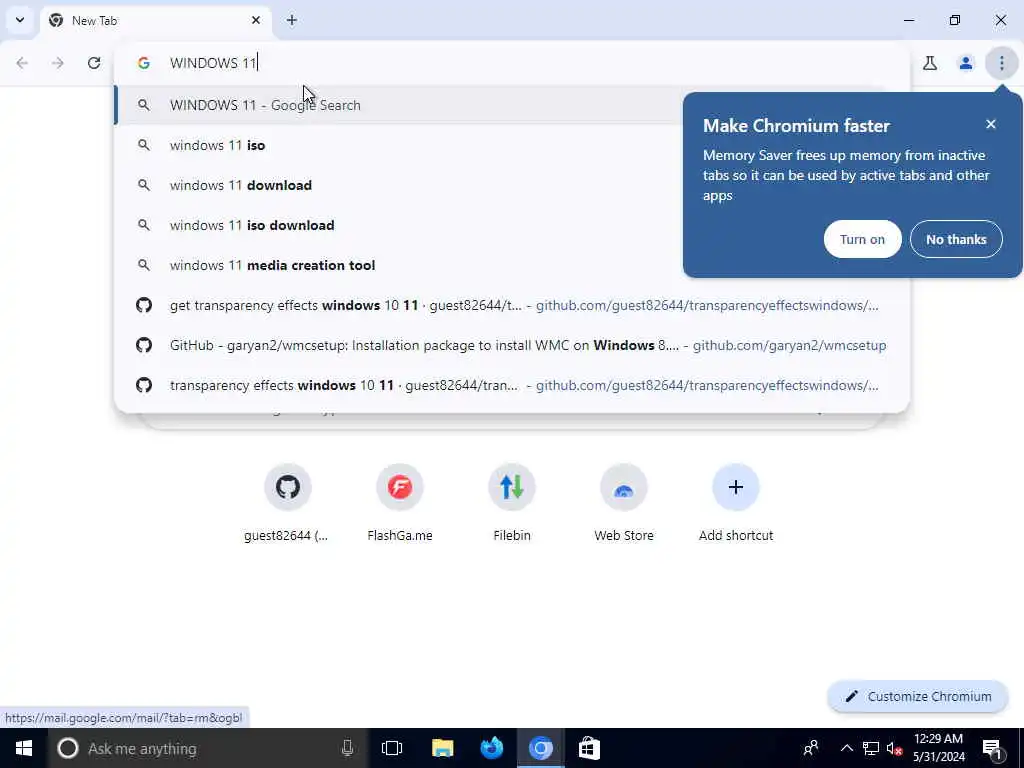This screenshot has height=768, width=1024.
Task: Open the last transparency effects windows 10 11 suggestion
Action: click(511, 385)
